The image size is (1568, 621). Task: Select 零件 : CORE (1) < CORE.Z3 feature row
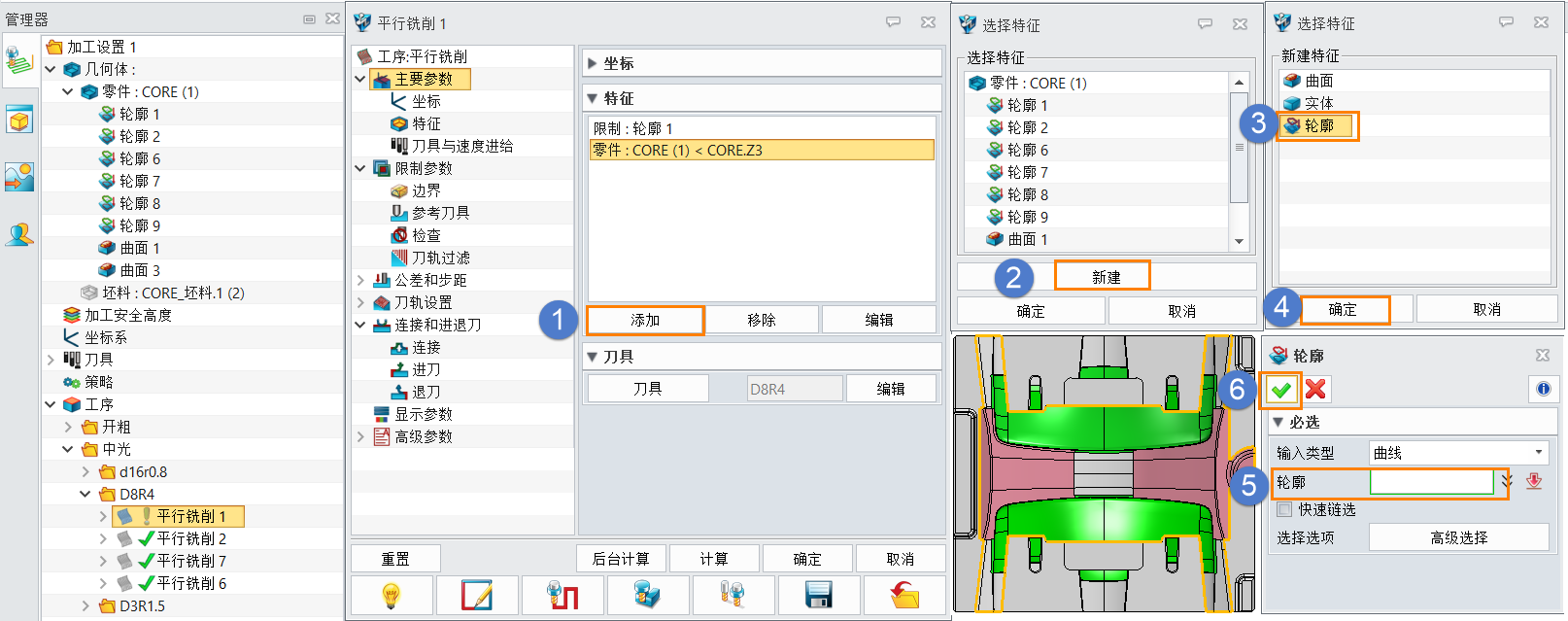coord(762,150)
